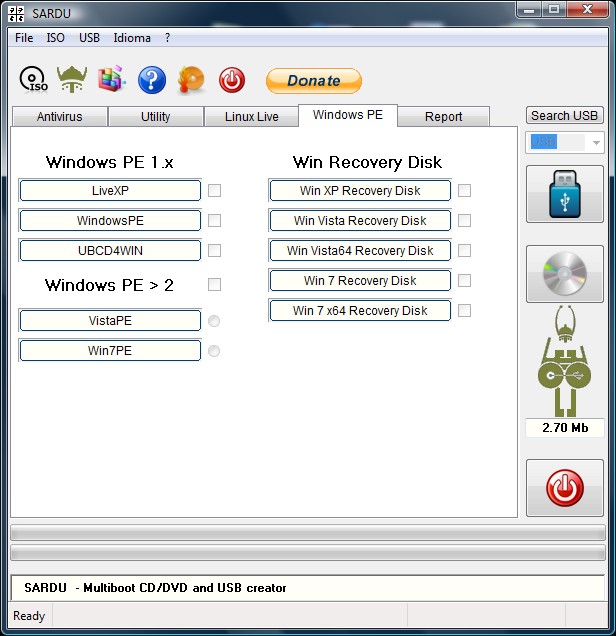Viewport: 616px width, 636px height.
Task: Open the File menu
Action: [x=24, y=38]
